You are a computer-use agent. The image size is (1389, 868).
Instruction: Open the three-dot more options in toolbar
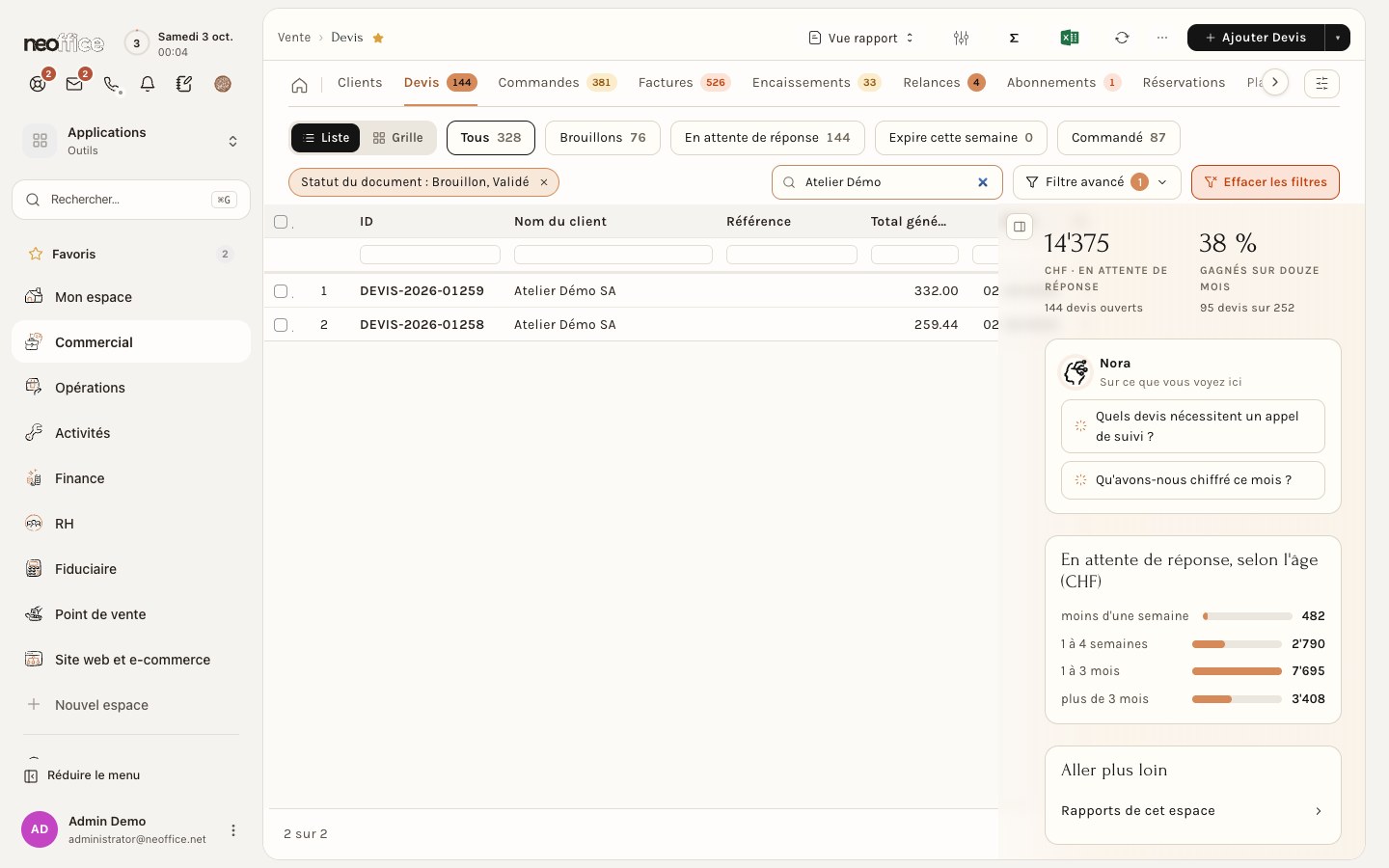tap(1162, 38)
